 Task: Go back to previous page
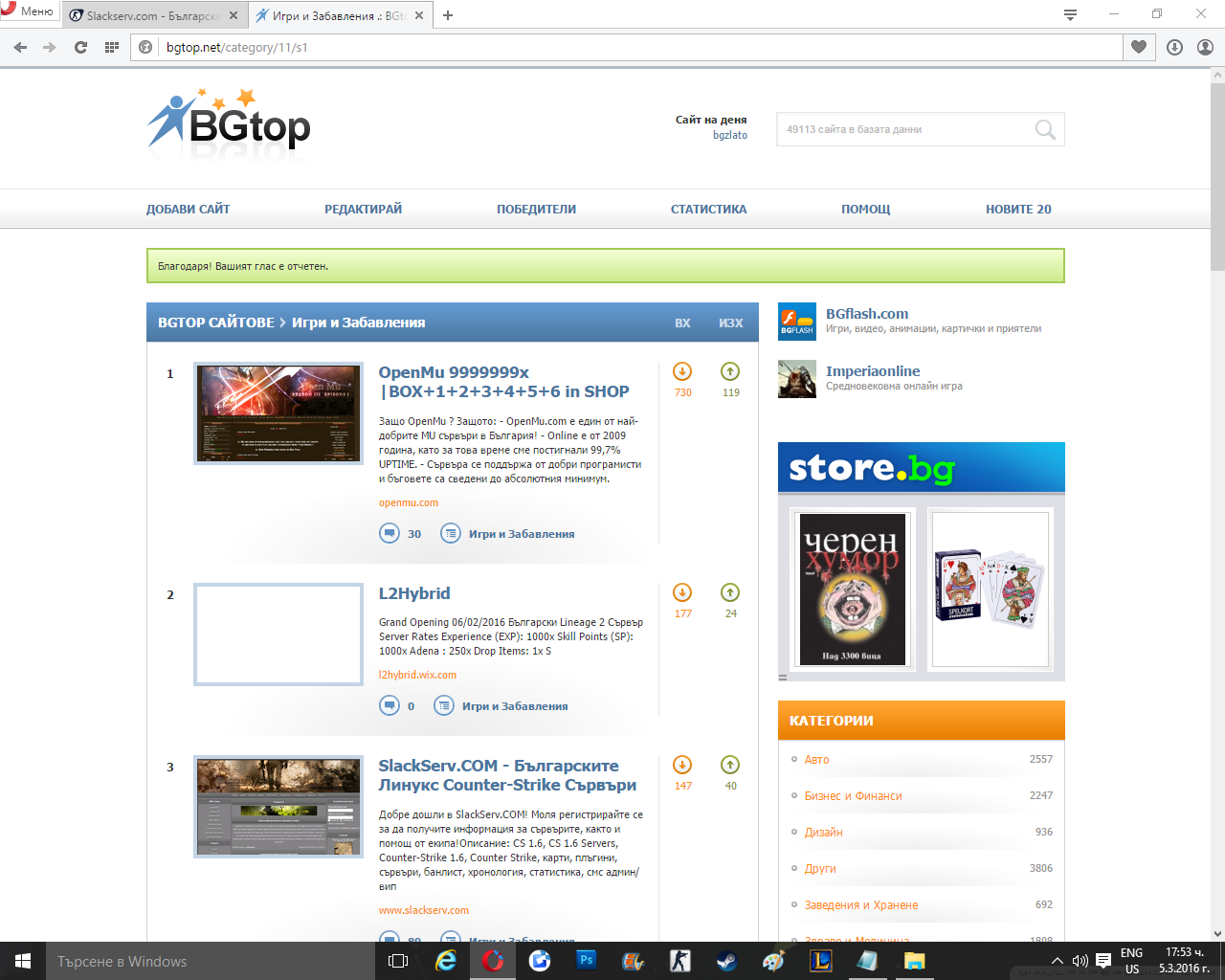click(20, 47)
